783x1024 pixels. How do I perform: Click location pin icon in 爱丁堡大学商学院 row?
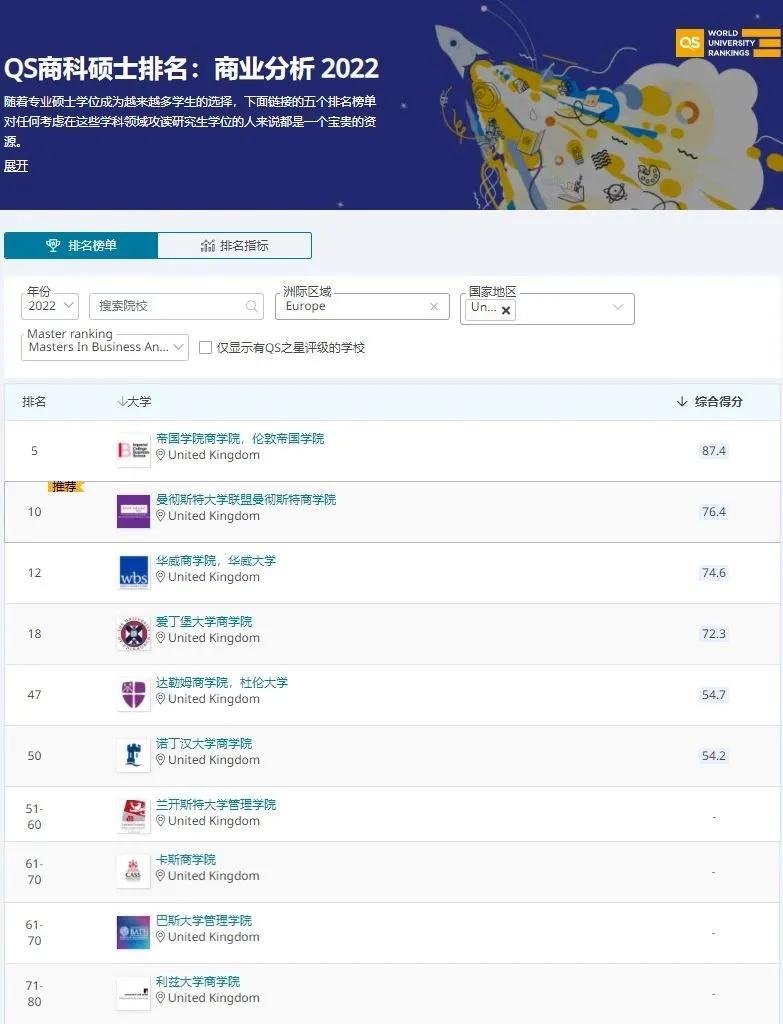point(161,638)
